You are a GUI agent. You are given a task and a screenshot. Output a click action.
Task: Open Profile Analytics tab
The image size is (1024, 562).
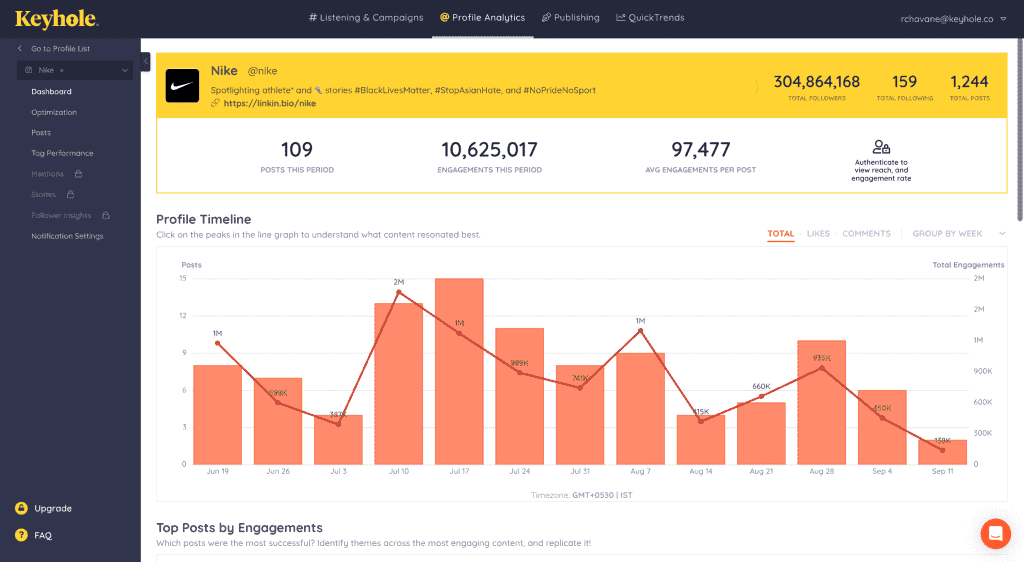coord(483,18)
